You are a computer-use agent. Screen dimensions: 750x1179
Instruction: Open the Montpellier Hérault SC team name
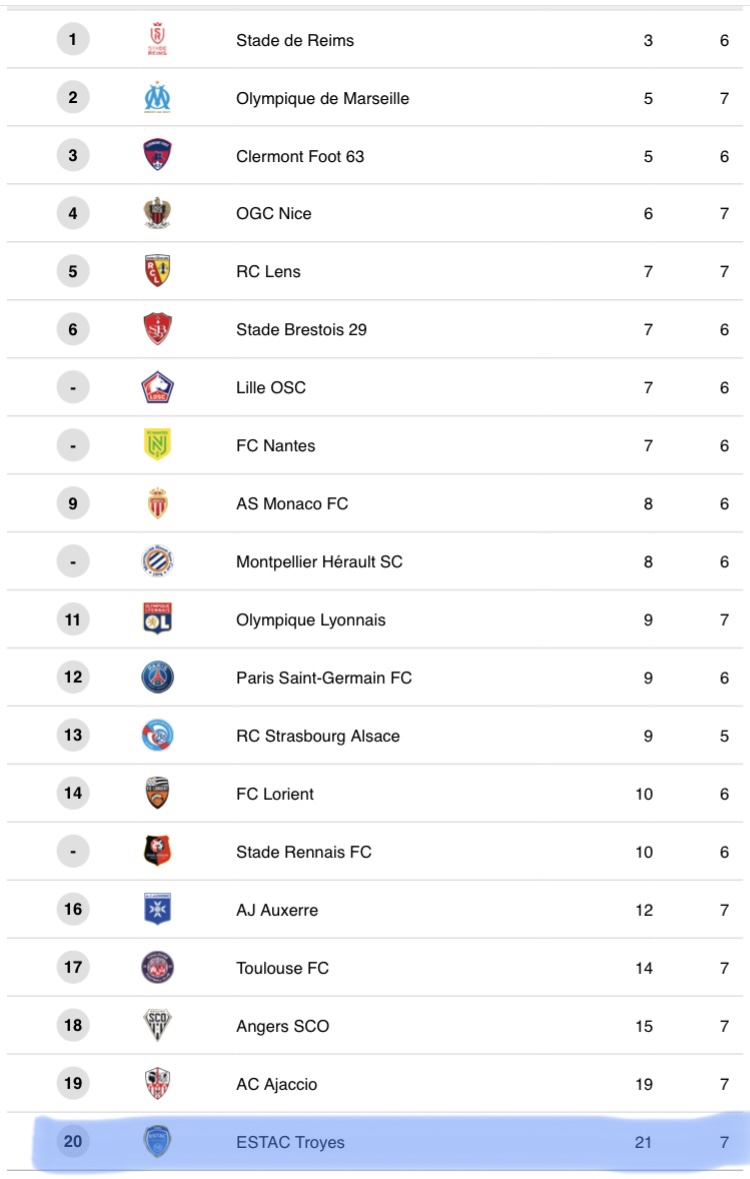pyautogui.click(x=319, y=562)
